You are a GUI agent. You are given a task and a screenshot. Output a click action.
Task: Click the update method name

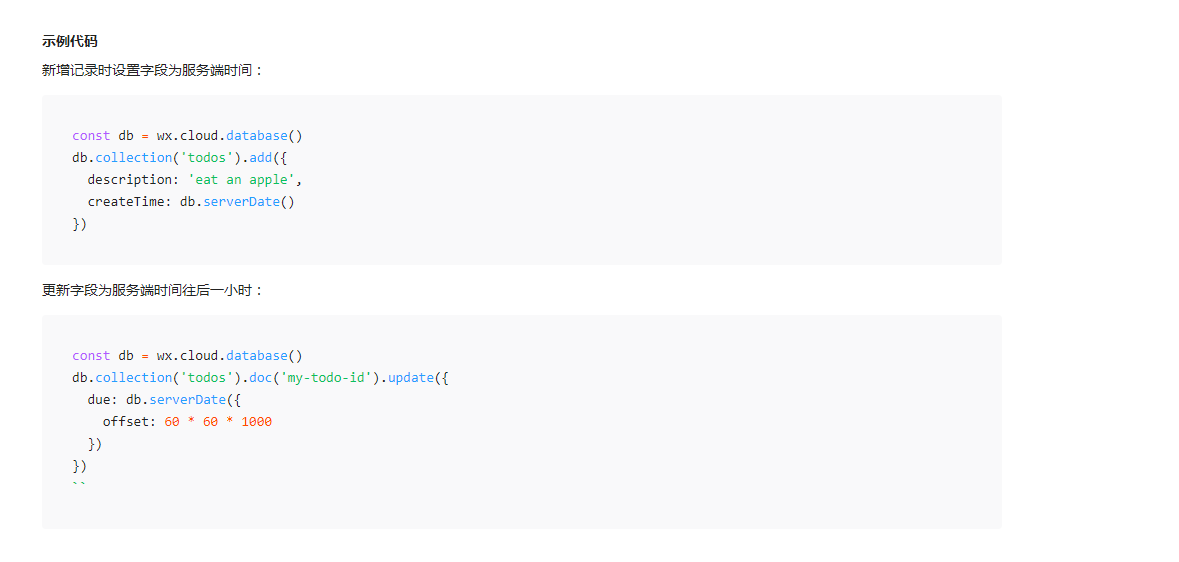411,378
